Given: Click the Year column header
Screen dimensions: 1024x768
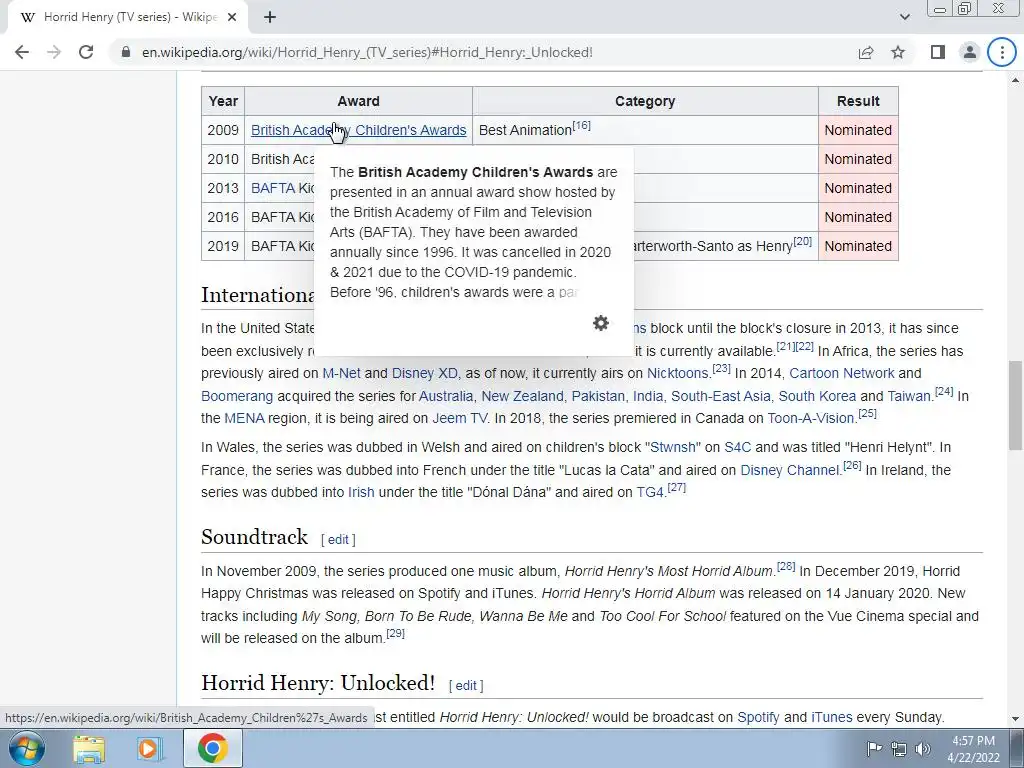Looking at the screenshot, I should (223, 101).
